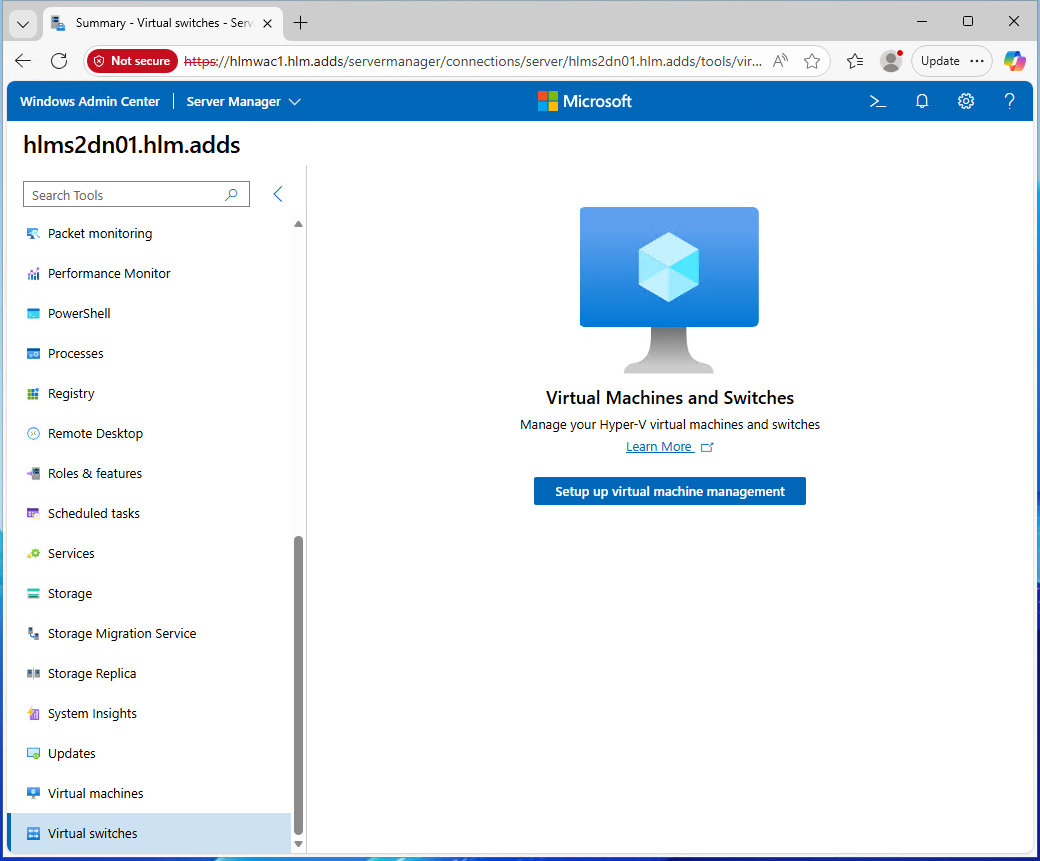Click the sidebar scrollbar up arrow

pos(298,224)
